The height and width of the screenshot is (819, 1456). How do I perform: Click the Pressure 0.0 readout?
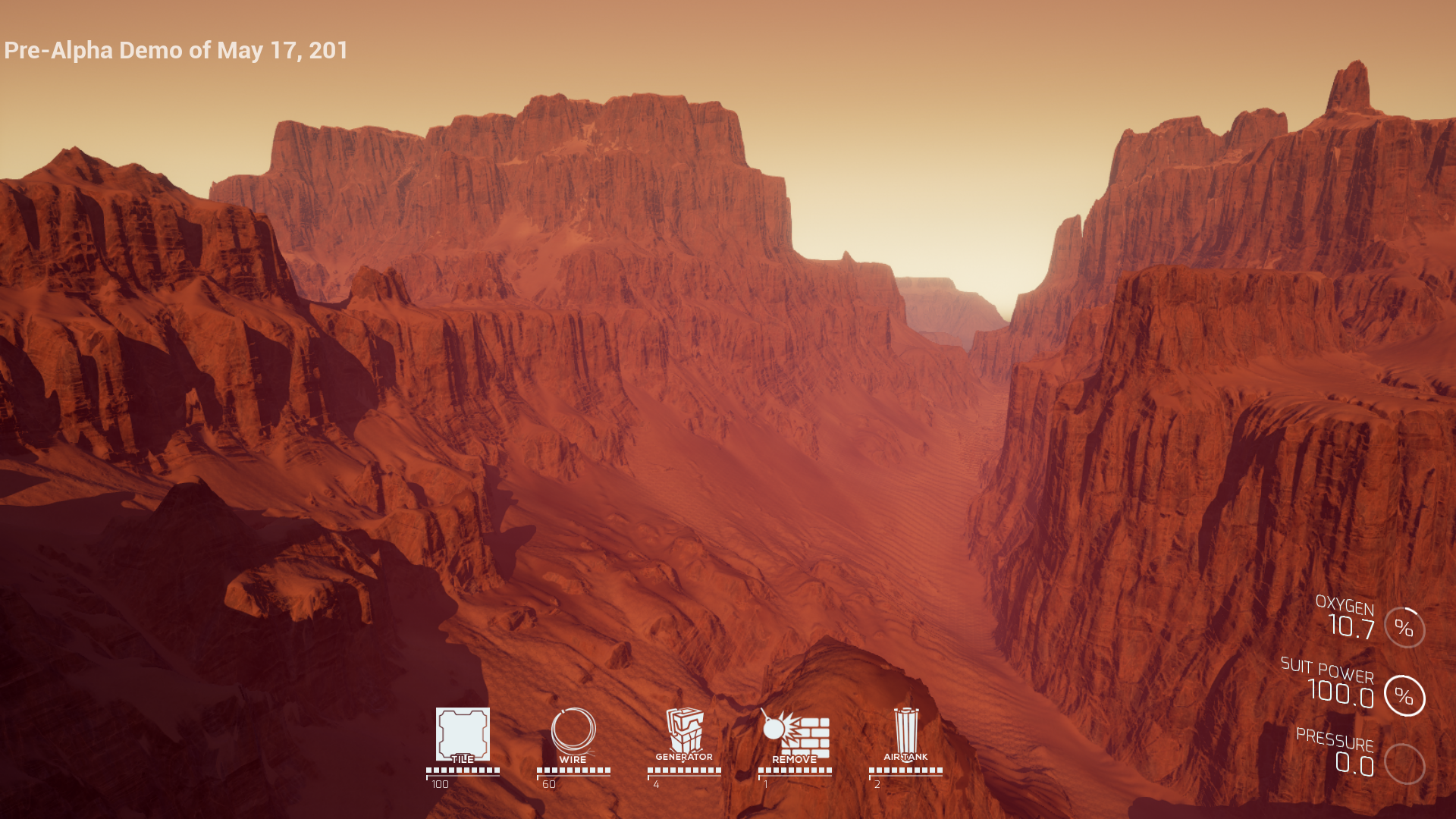pyautogui.click(x=1354, y=764)
